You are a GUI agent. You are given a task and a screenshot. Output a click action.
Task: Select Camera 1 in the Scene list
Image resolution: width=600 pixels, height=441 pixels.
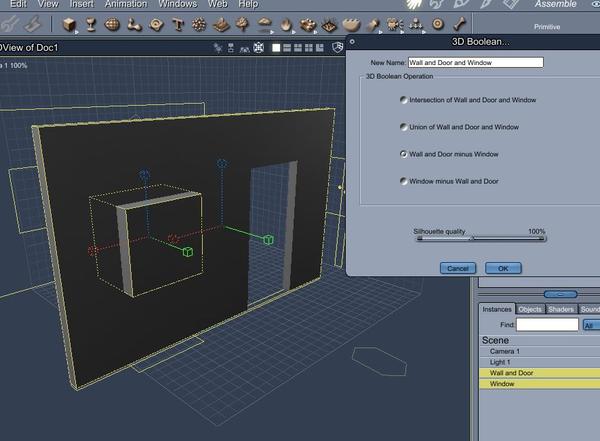(x=540, y=351)
